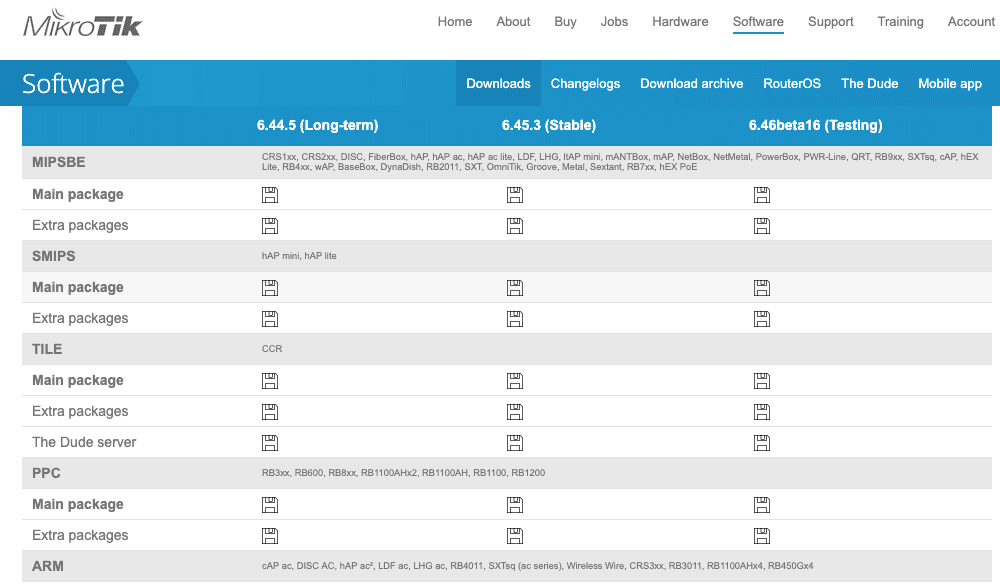Download The Dude server Stable
This screenshot has height=588, width=1000.
point(515,443)
